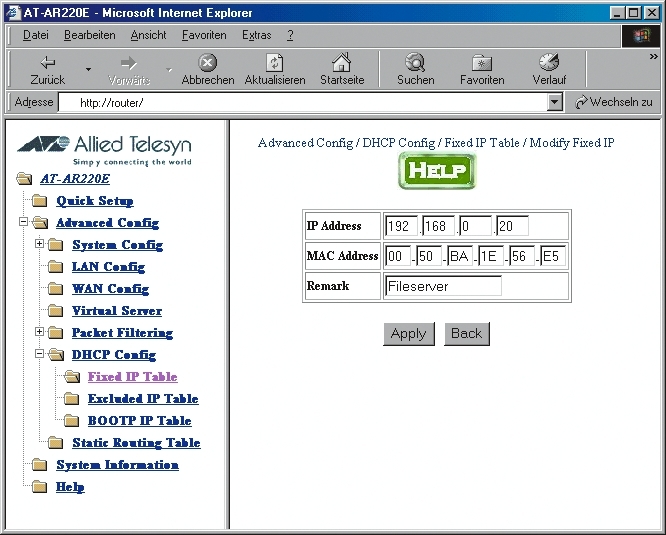Click the System Information folder icon
666x535 pixels.
point(40,465)
